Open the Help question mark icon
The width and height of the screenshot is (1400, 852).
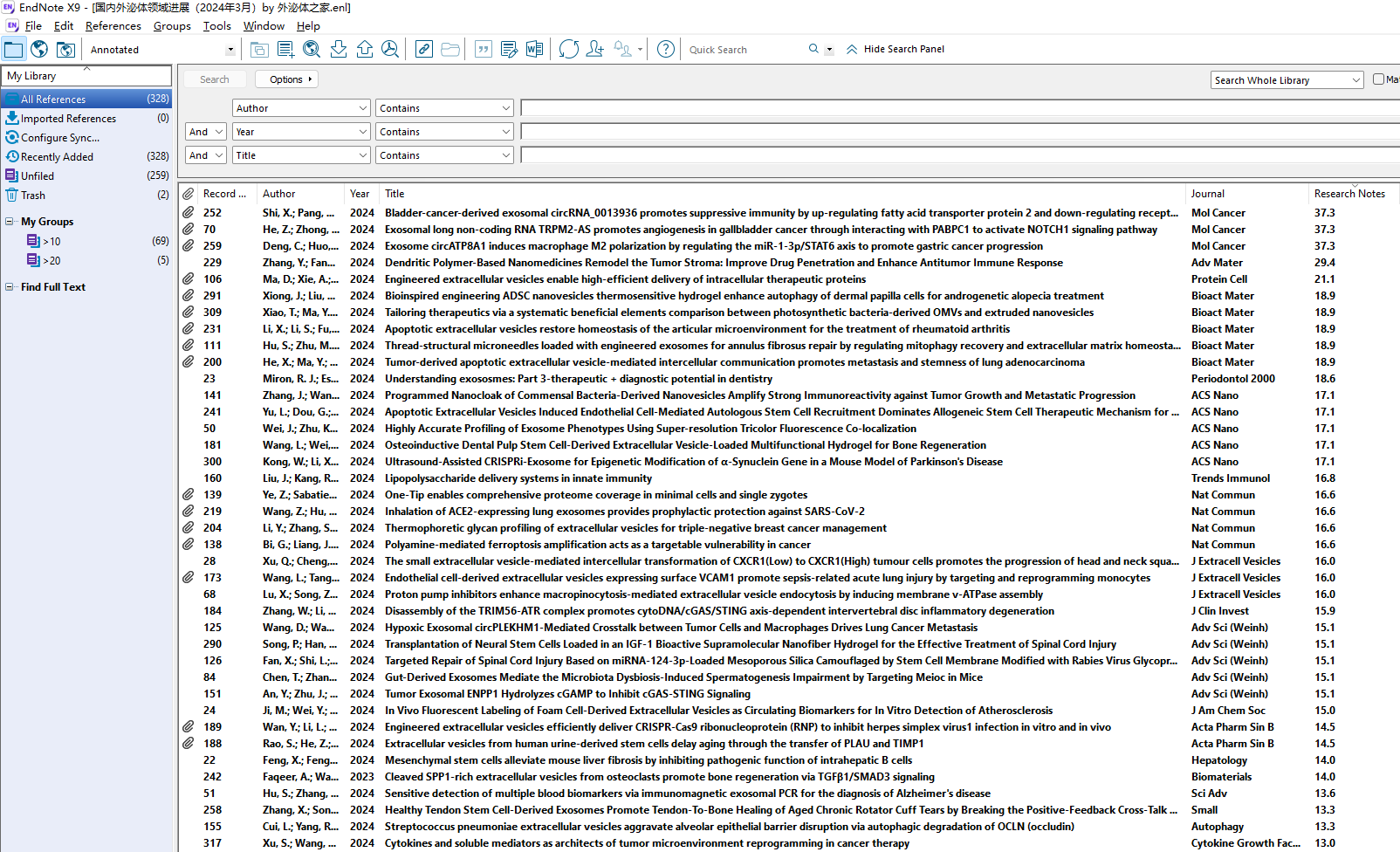666,50
